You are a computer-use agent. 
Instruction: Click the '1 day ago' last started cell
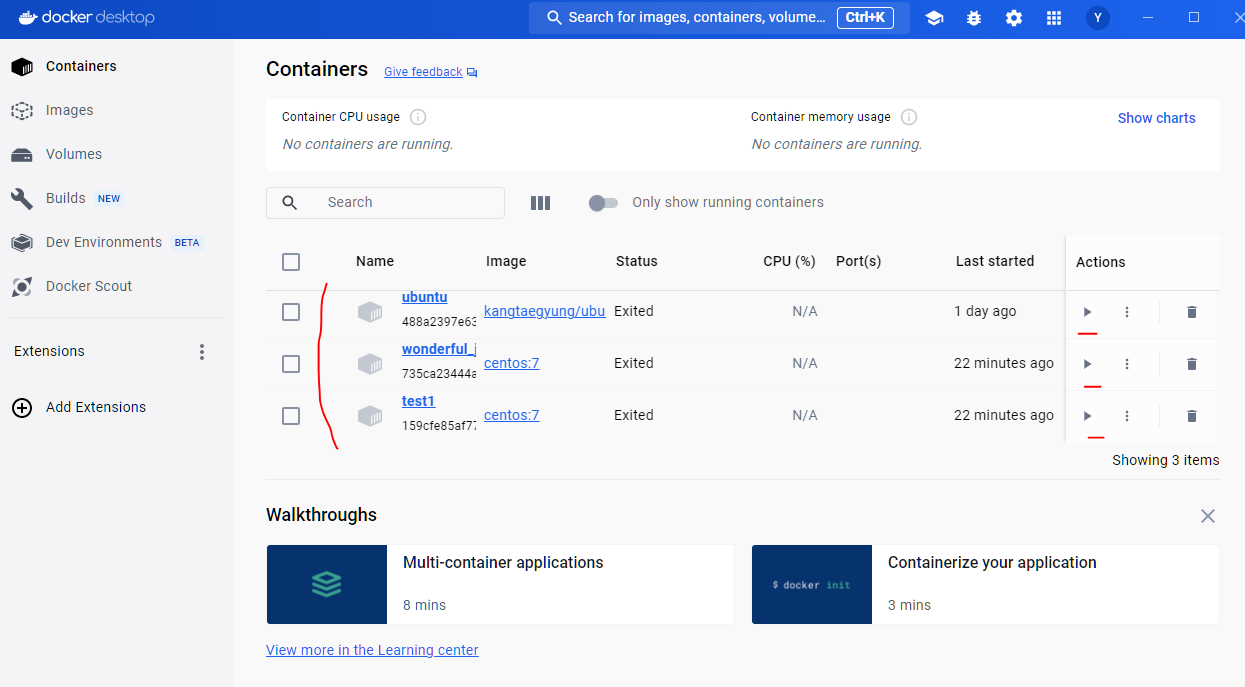coord(985,311)
